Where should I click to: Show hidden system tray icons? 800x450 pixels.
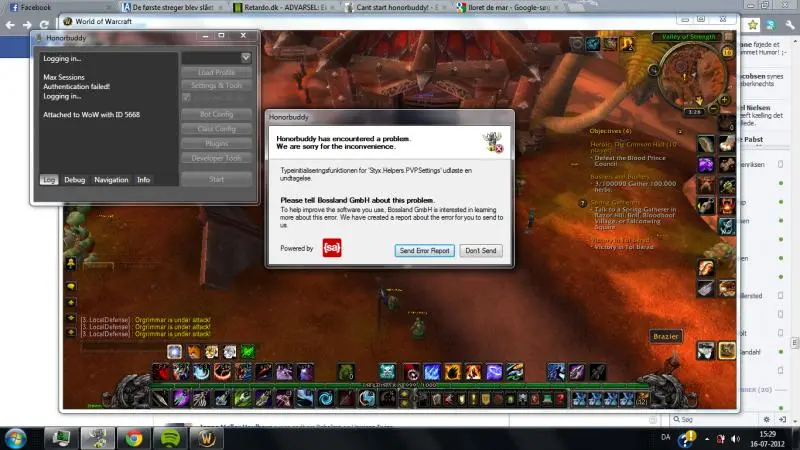[x=707, y=439]
